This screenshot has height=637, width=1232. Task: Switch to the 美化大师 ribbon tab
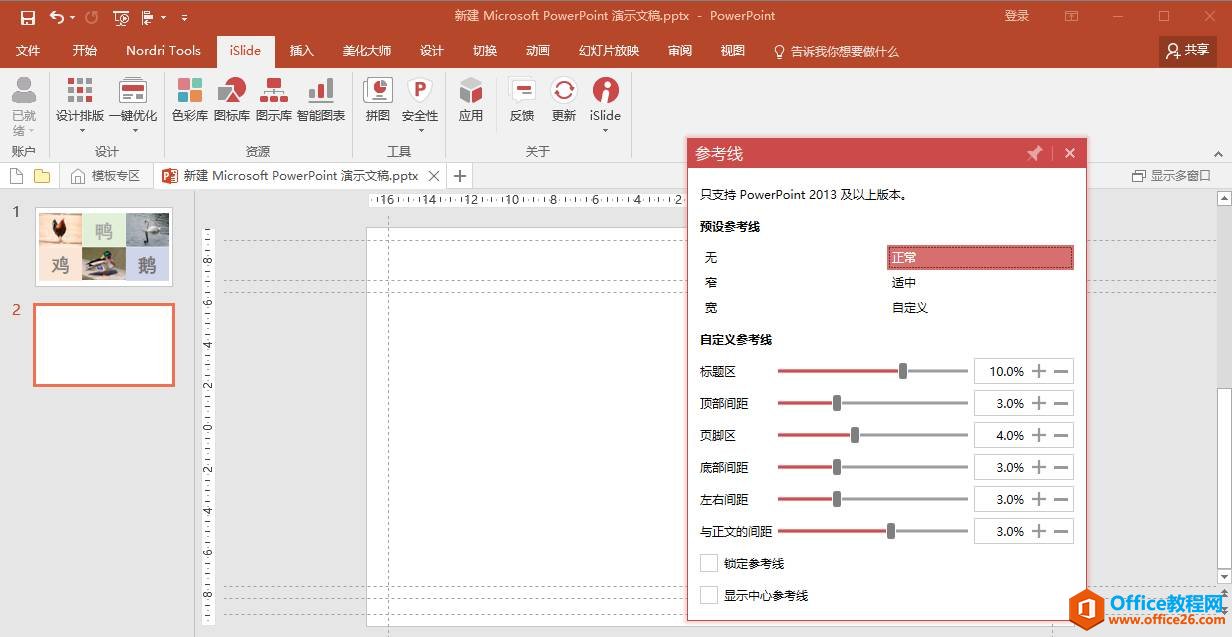366,51
